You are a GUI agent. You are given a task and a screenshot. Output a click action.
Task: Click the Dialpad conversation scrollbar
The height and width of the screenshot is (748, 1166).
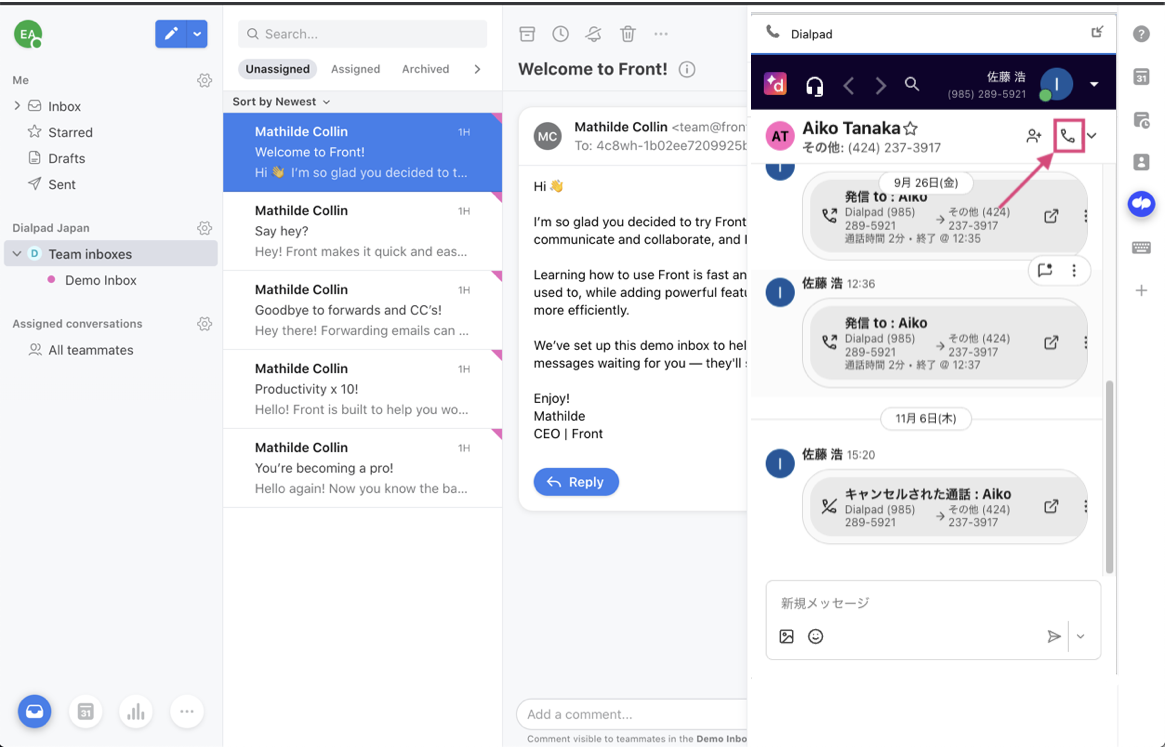coord(1109,477)
